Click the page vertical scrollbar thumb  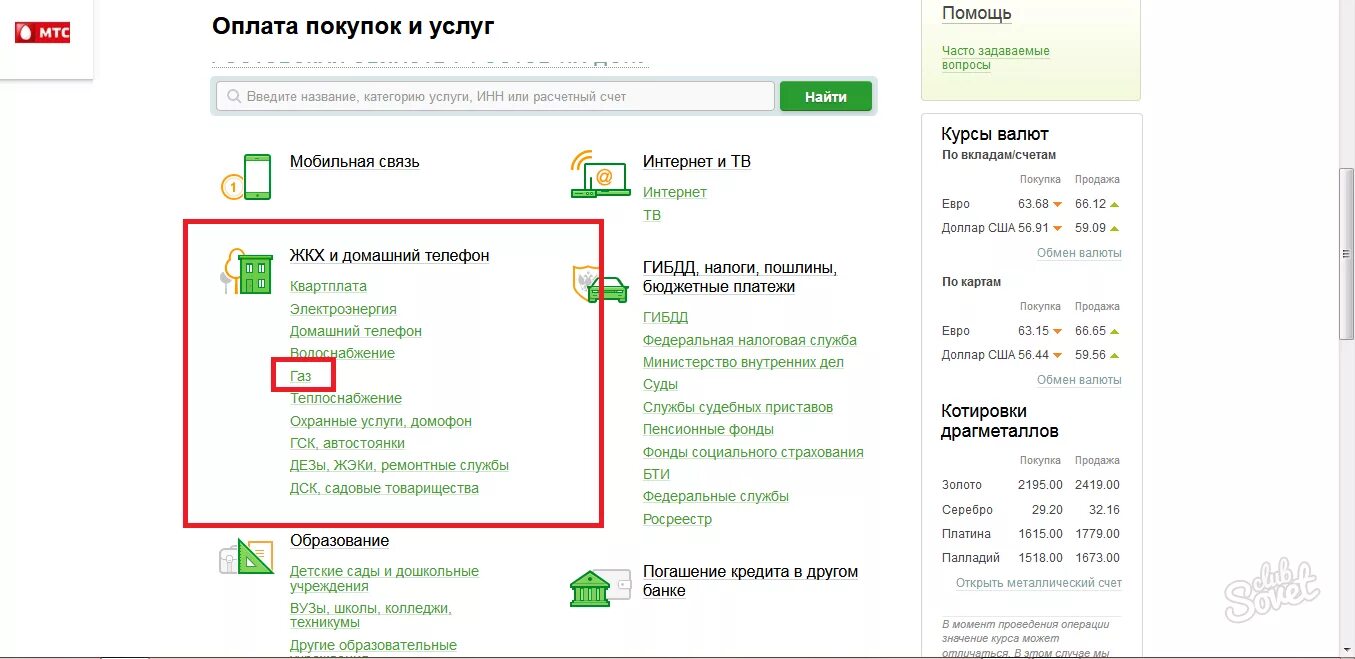click(1346, 256)
